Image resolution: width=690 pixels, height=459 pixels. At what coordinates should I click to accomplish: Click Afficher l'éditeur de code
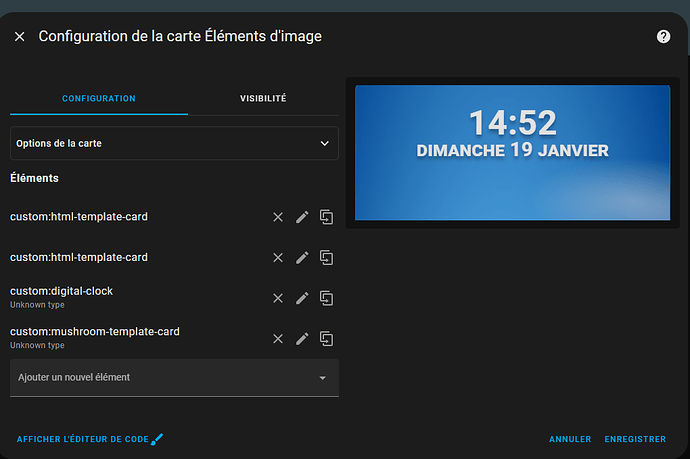click(x=88, y=439)
